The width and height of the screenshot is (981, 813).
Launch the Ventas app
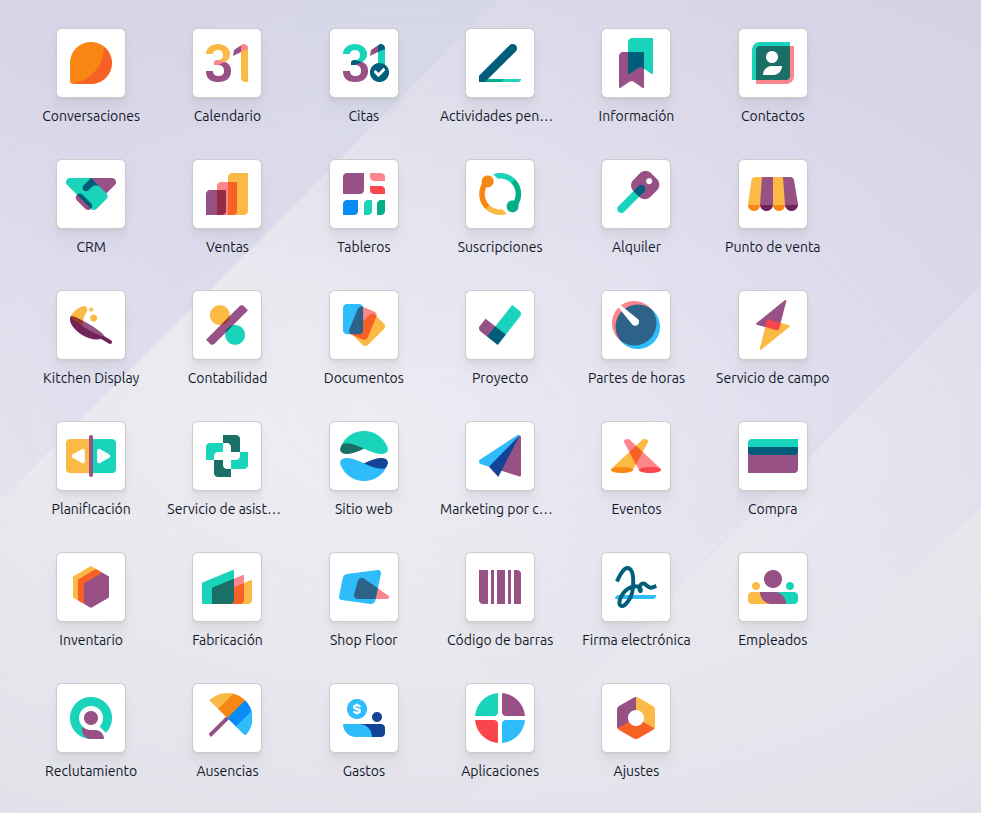(227, 193)
